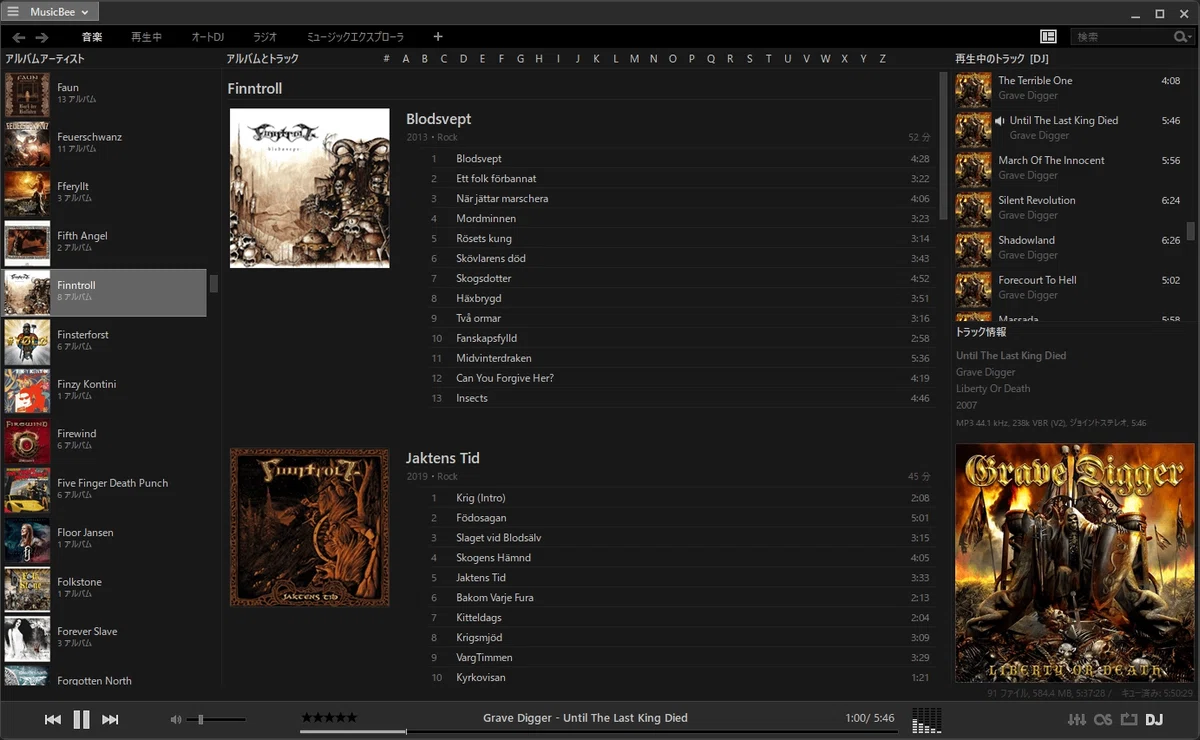Open the MusicBee dropdown menu
1200x740 pixels.
point(59,12)
